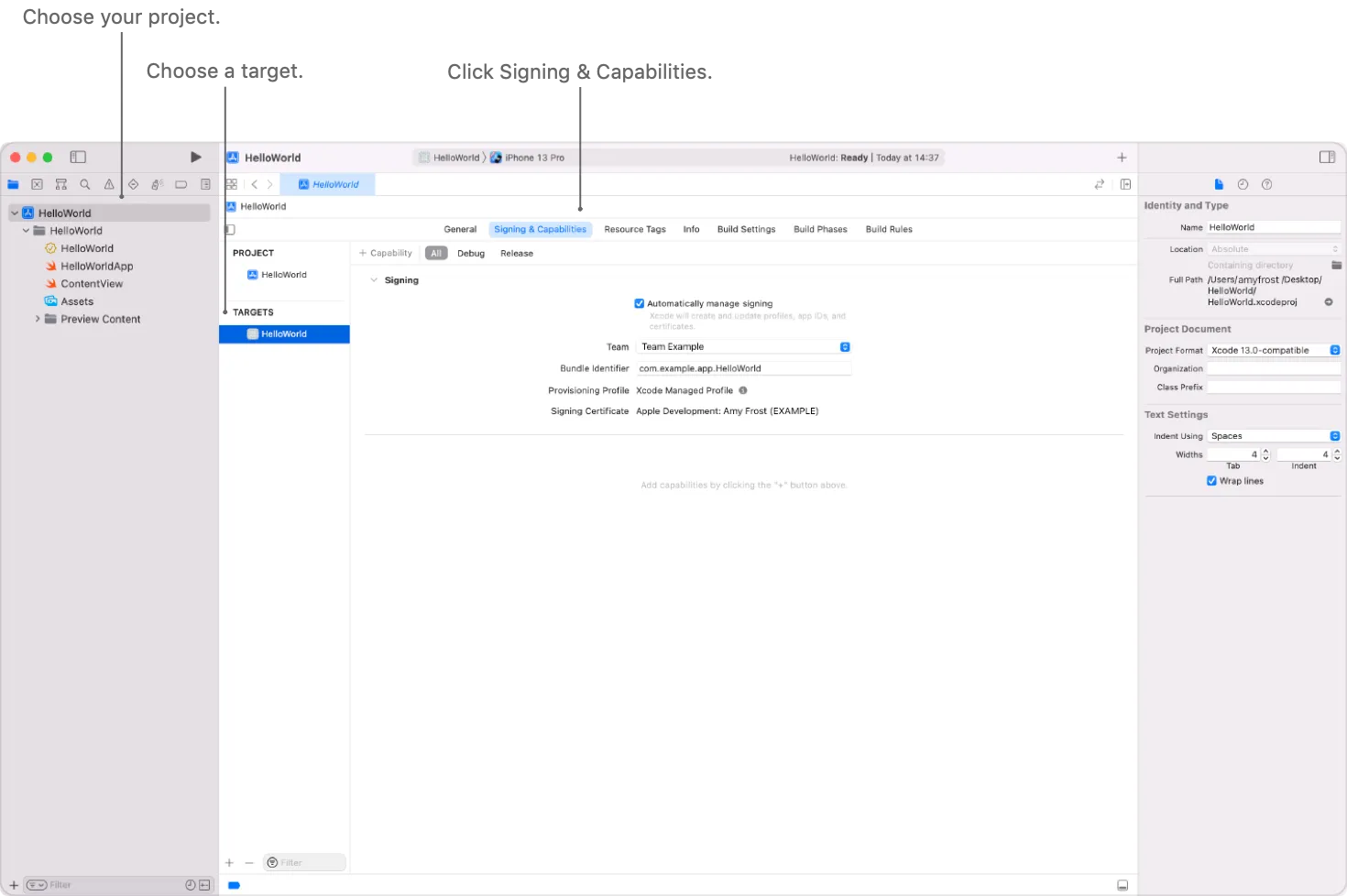The width and height of the screenshot is (1347, 896).
Task: Add a target with plus button
Action: pyautogui.click(x=229, y=862)
